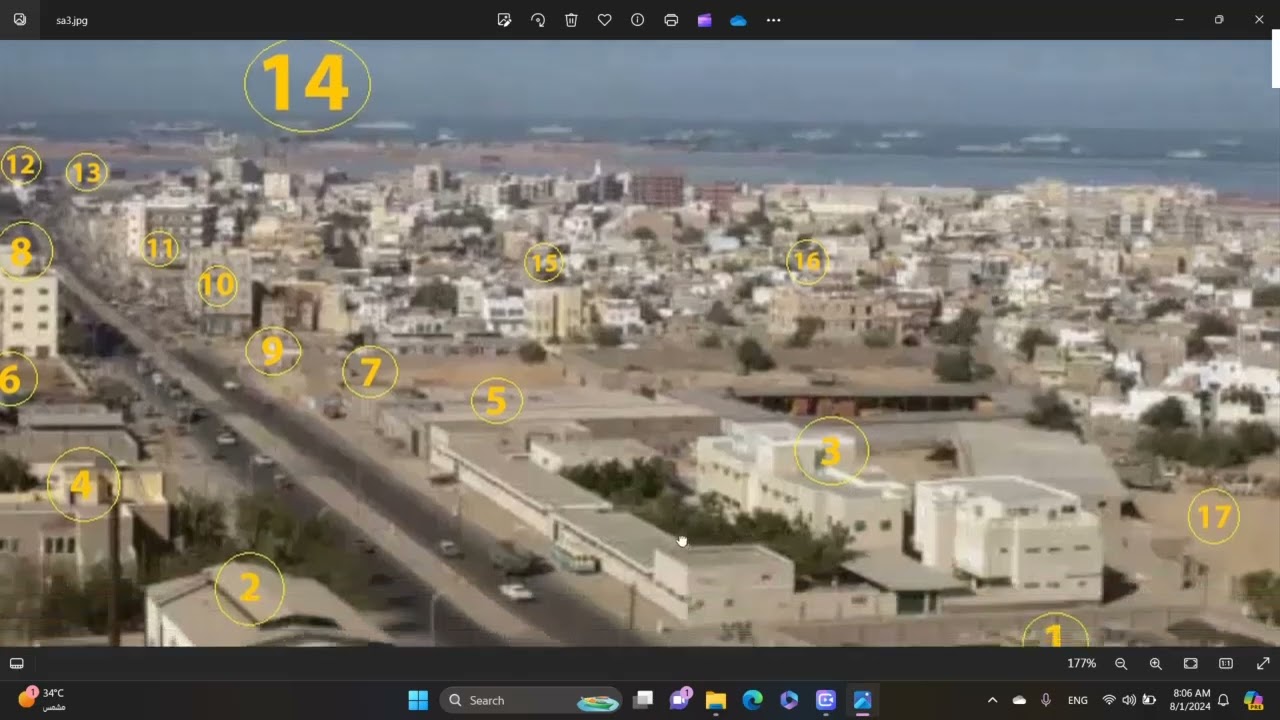Open the Wi-Fi network tray icon
The image size is (1280, 720).
(x=1108, y=700)
